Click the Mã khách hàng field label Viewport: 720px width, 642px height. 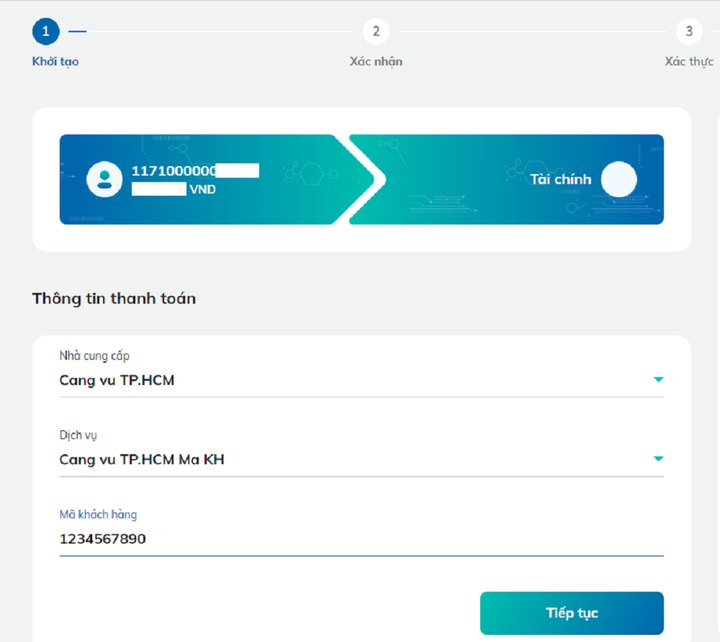tap(98, 515)
